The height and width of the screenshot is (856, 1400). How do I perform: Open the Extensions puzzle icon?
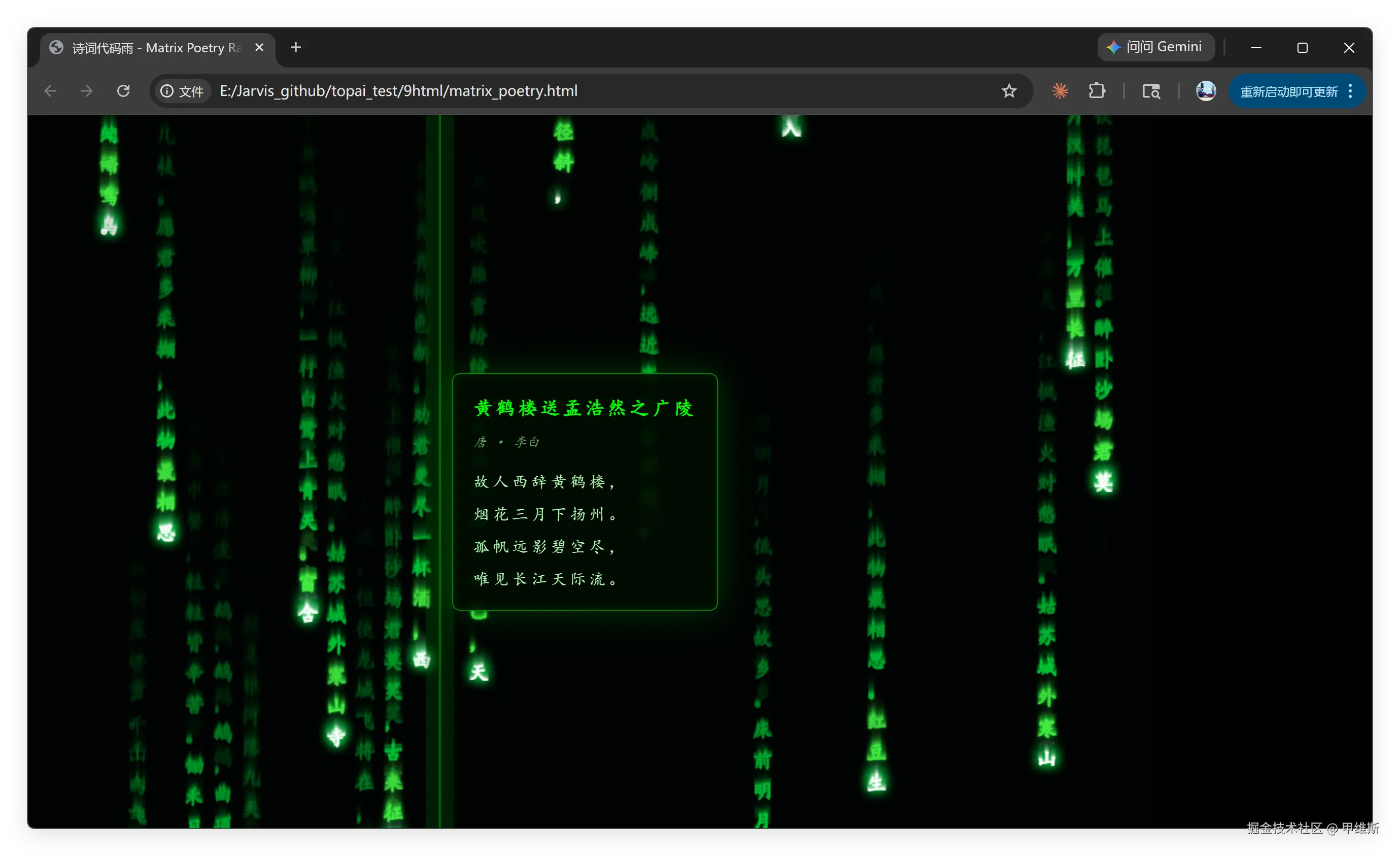(x=1097, y=91)
